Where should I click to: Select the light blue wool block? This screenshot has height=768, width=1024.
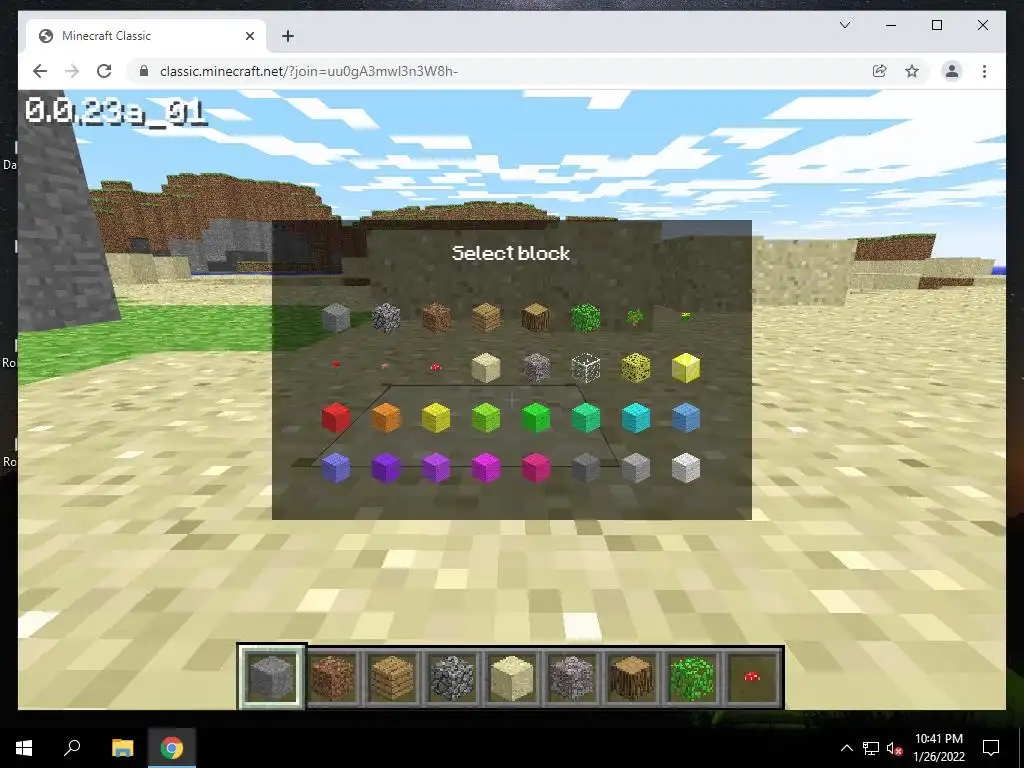pyautogui.click(x=686, y=418)
